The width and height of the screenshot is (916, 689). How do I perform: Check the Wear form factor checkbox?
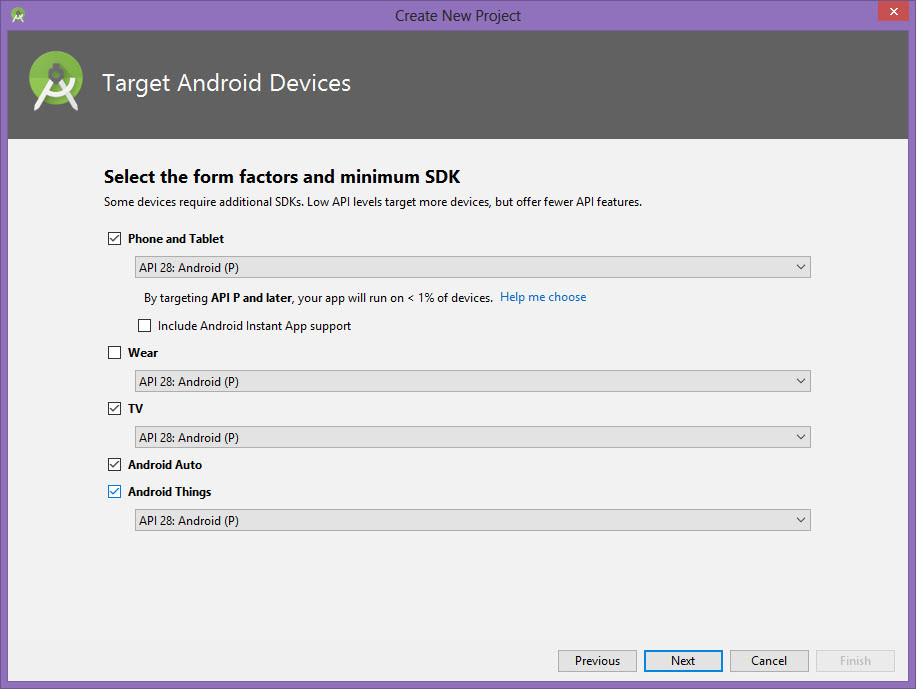114,352
